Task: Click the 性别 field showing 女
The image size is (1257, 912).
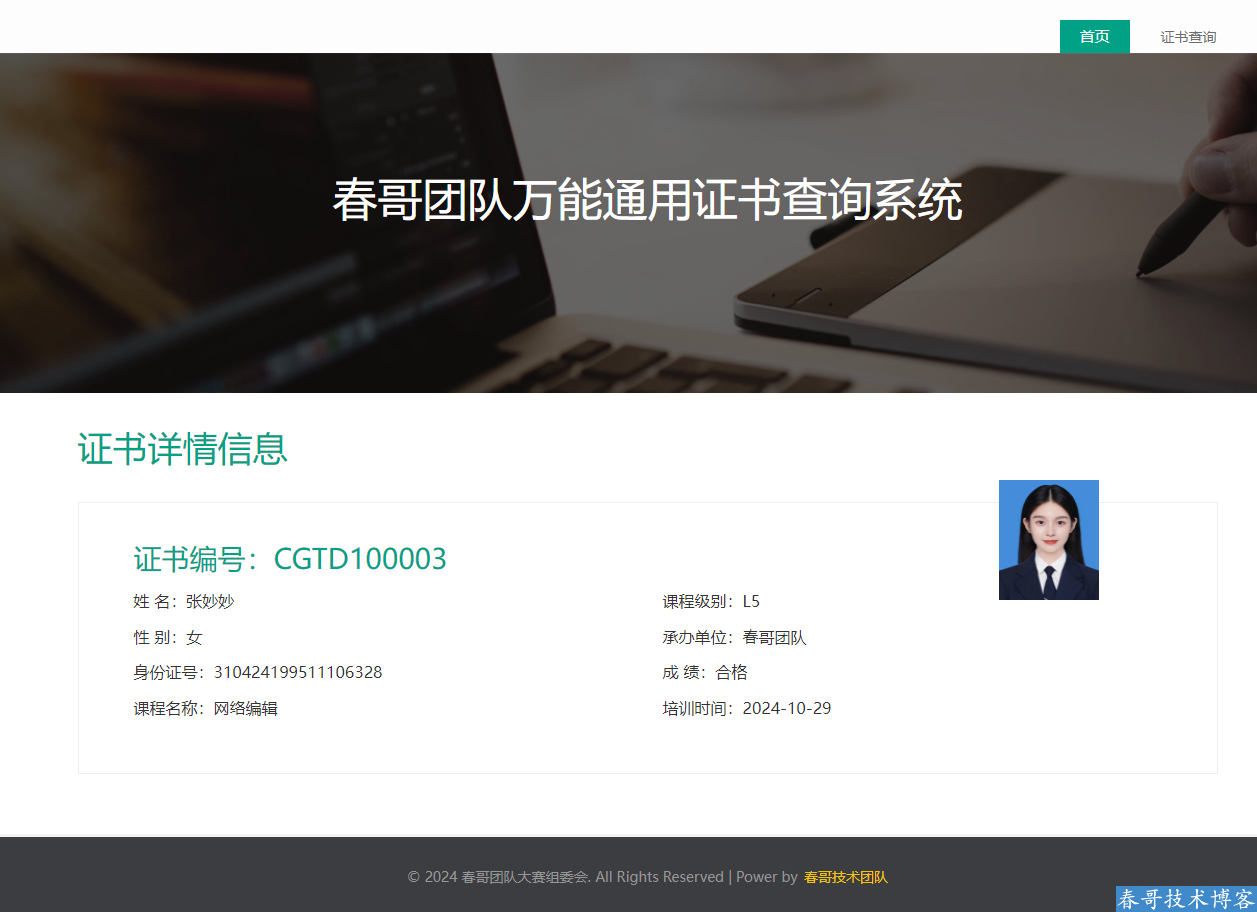Action: [x=194, y=638]
